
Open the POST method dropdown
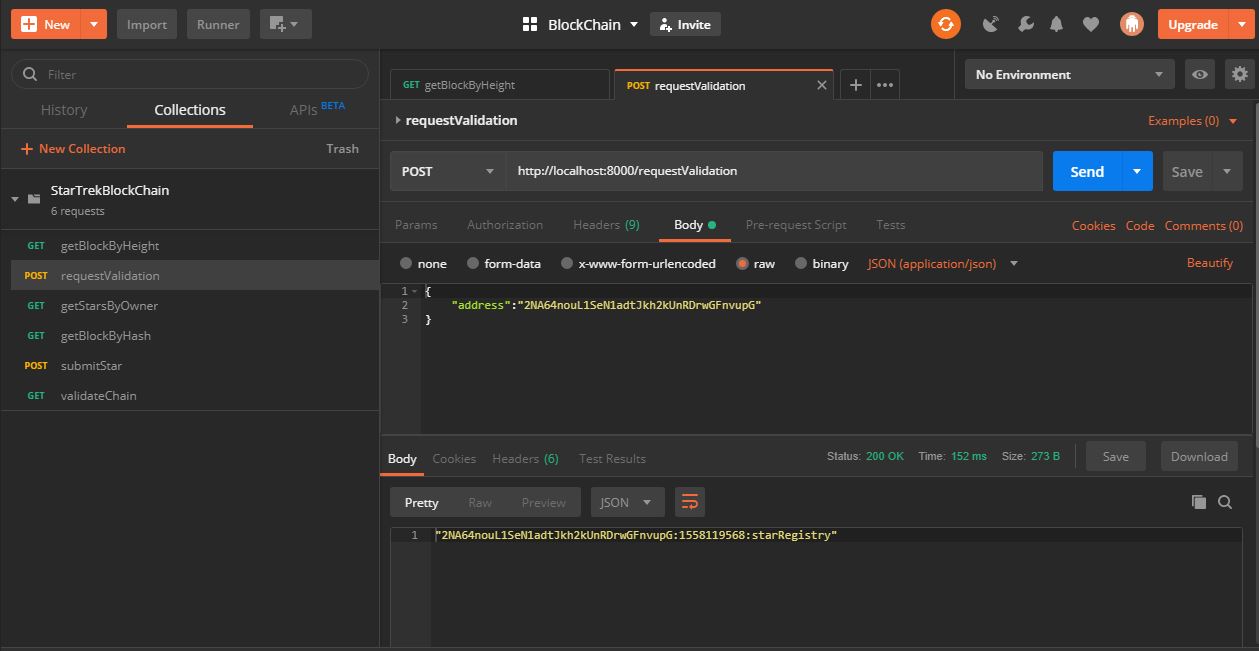pos(447,171)
